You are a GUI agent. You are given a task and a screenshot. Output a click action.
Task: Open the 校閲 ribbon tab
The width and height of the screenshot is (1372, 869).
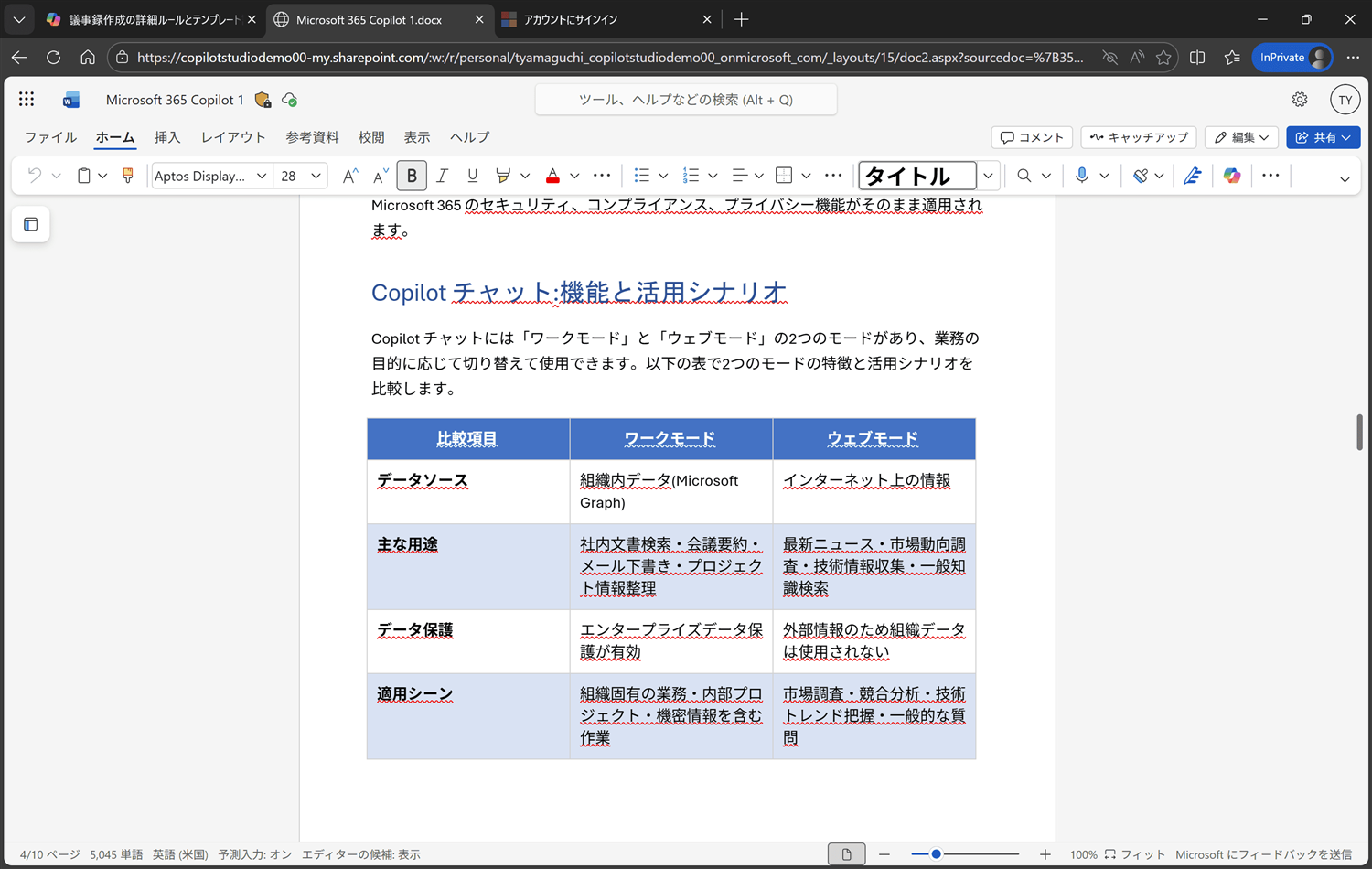[371, 137]
